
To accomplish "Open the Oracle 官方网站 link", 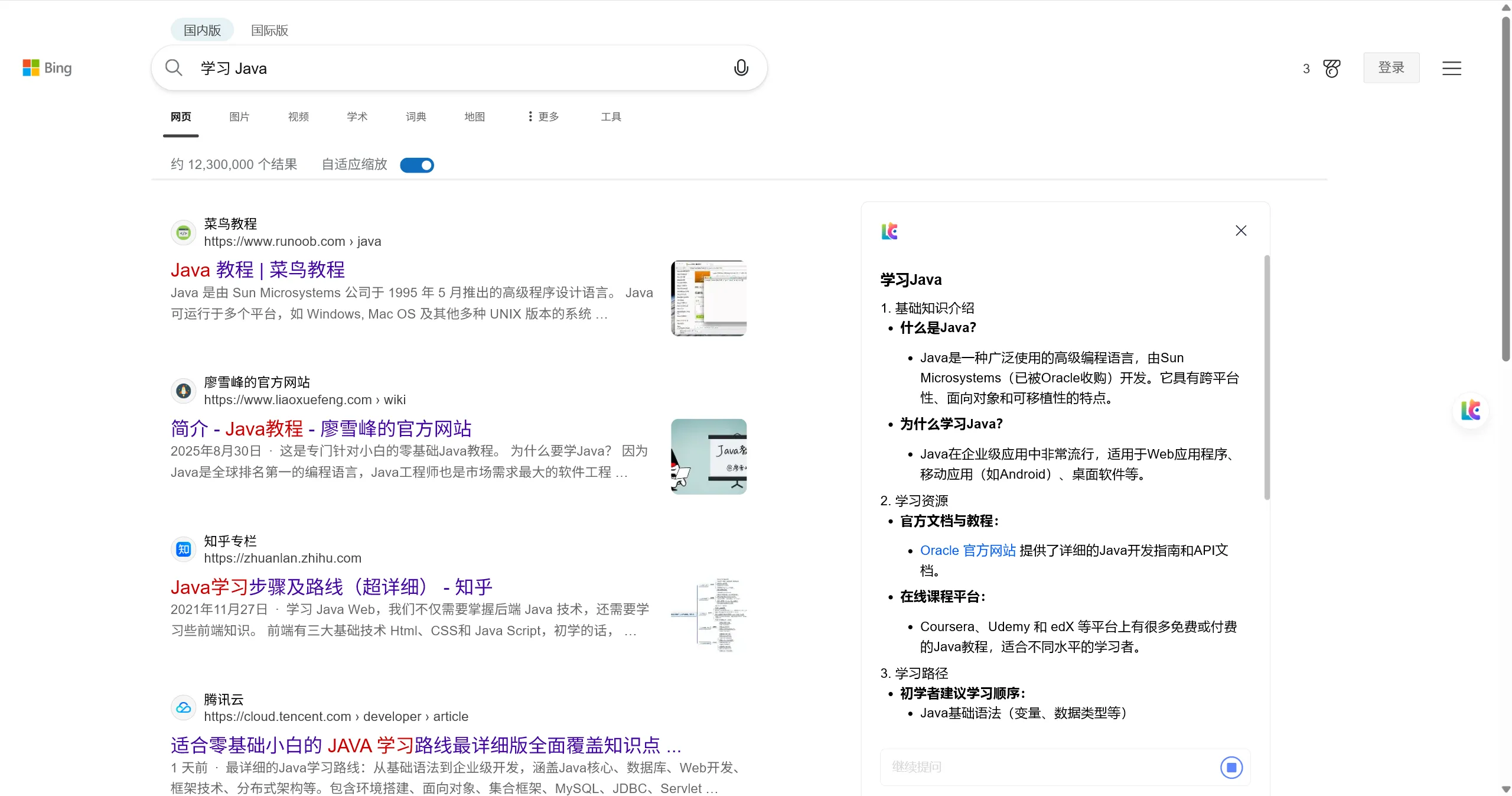I will 967,550.
